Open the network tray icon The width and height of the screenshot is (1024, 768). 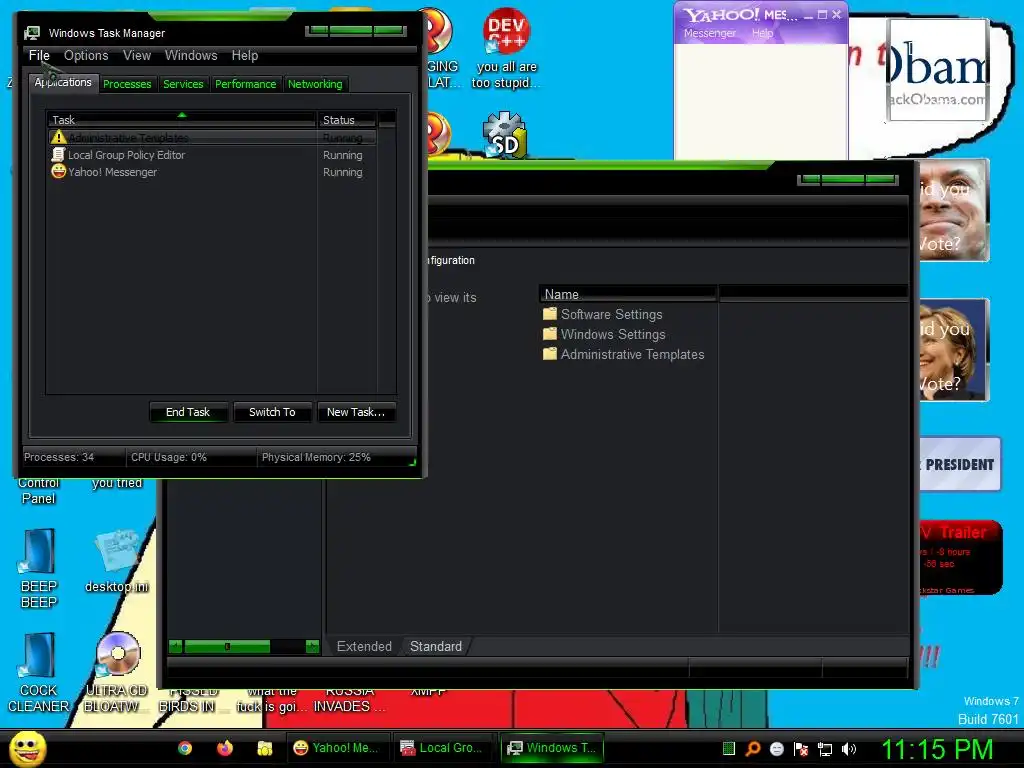tap(825, 749)
